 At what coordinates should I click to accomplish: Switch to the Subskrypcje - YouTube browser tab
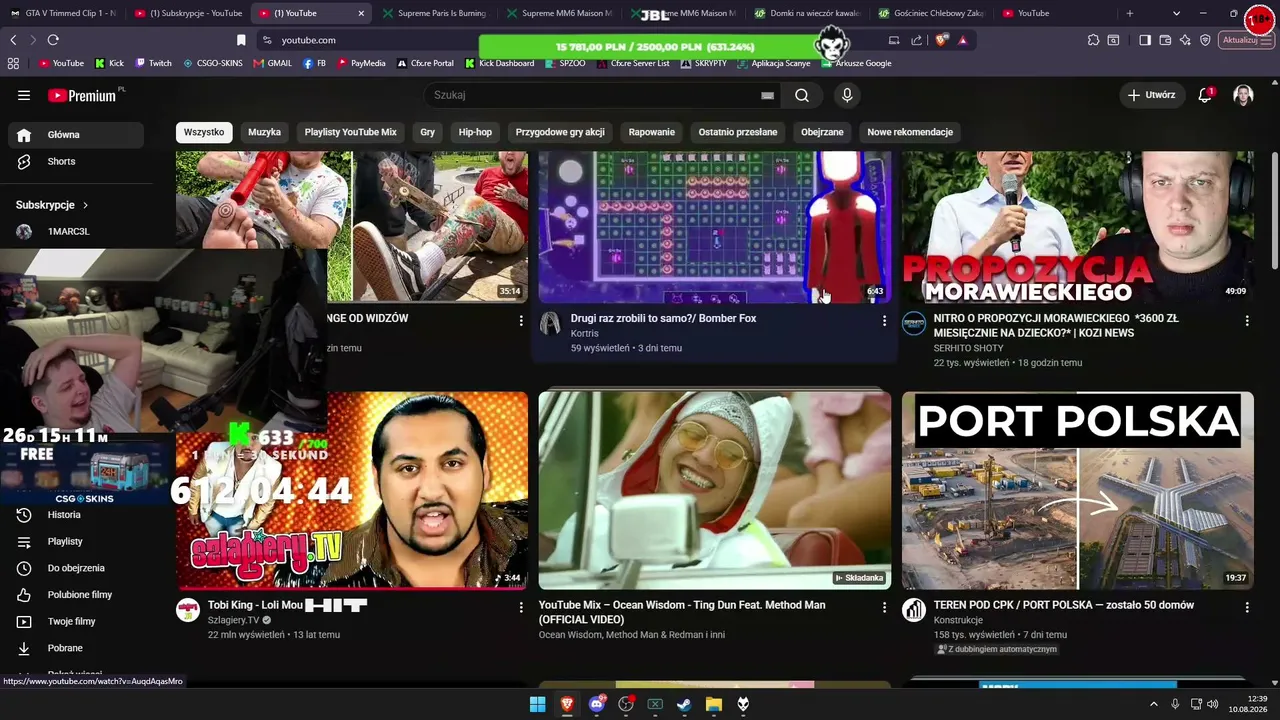click(188, 13)
